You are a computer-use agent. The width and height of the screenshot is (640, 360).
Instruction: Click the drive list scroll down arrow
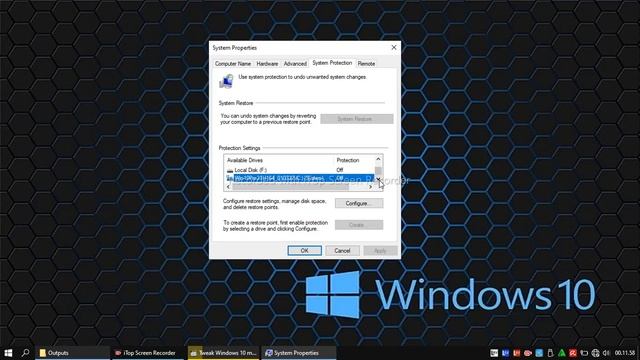pos(378,179)
